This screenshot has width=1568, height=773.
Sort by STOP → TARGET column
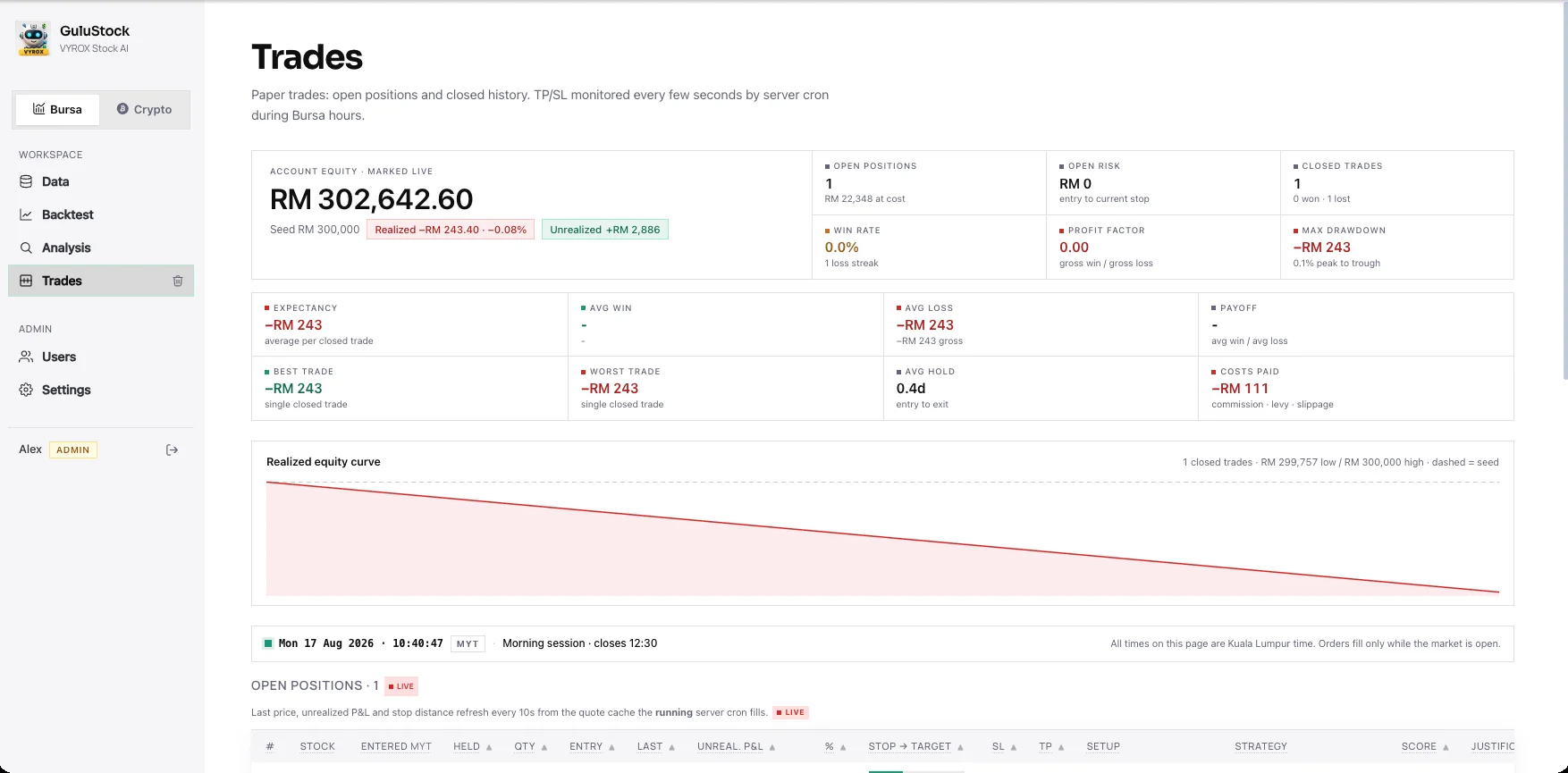pyautogui.click(x=916, y=746)
